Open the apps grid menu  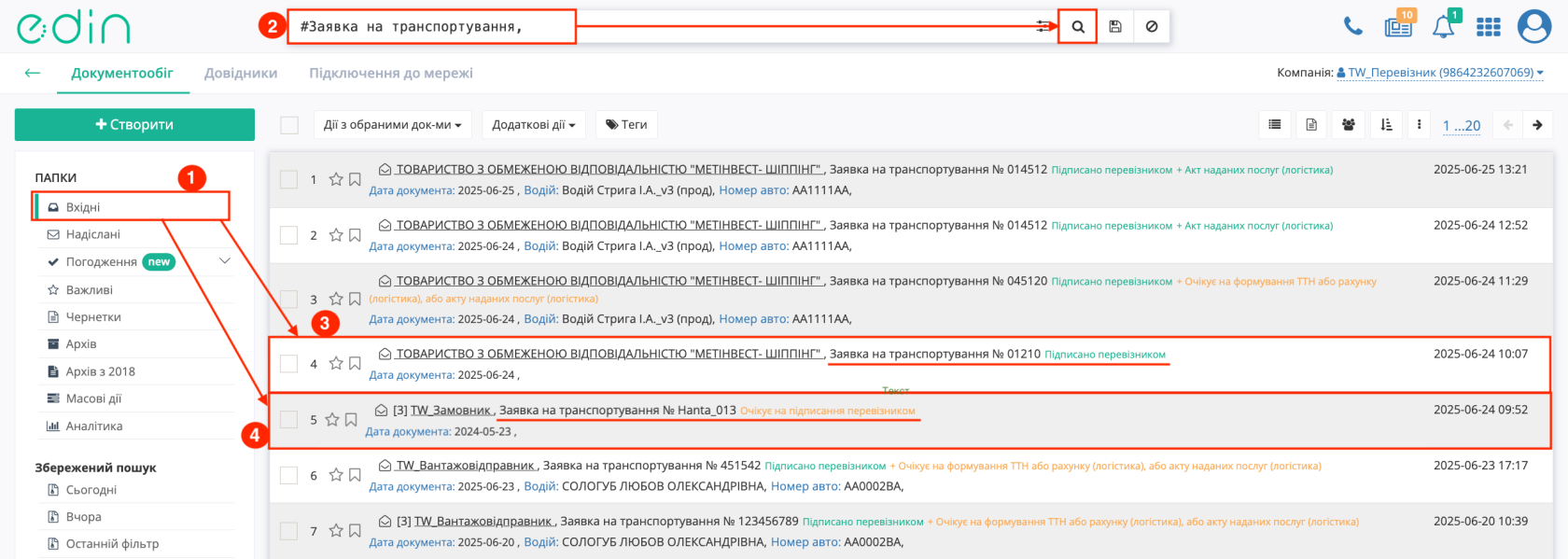(1488, 27)
